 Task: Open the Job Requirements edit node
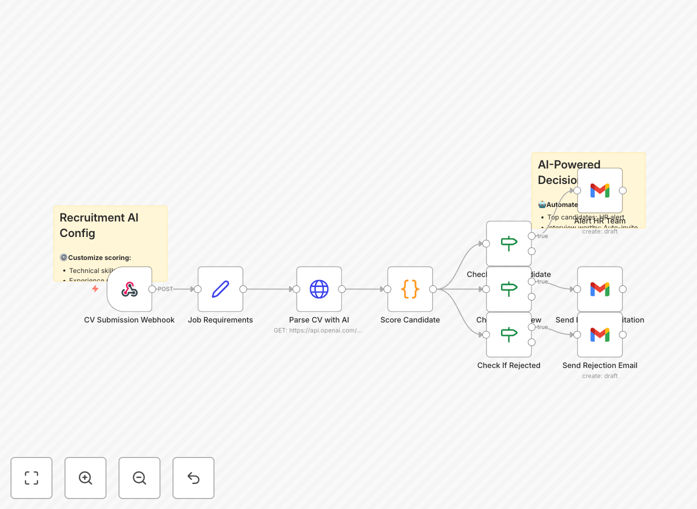(220, 289)
